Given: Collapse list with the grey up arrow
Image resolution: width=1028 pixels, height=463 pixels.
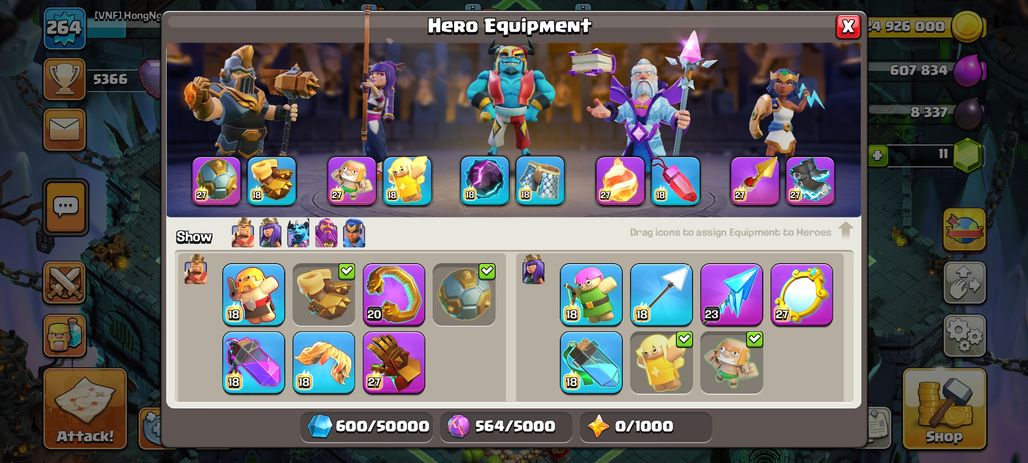Looking at the screenshot, I should 846,231.
